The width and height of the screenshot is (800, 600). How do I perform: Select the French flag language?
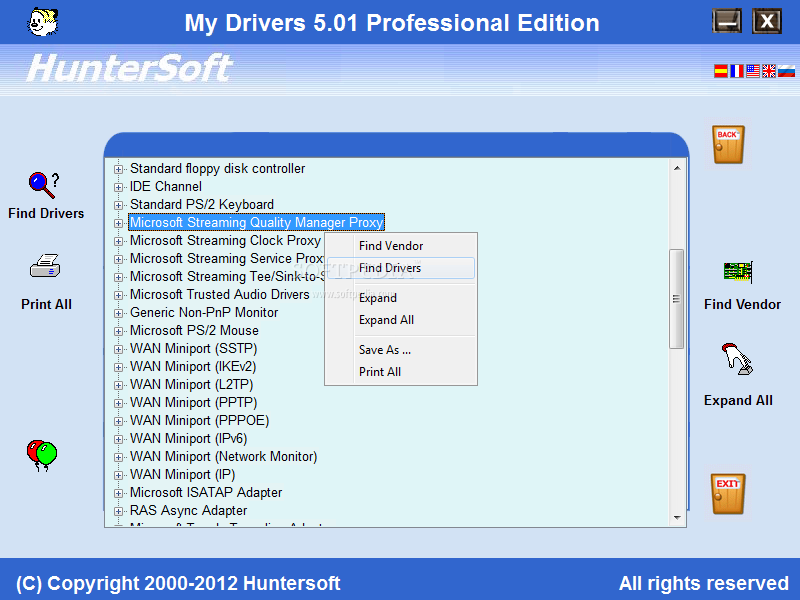click(x=737, y=71)
